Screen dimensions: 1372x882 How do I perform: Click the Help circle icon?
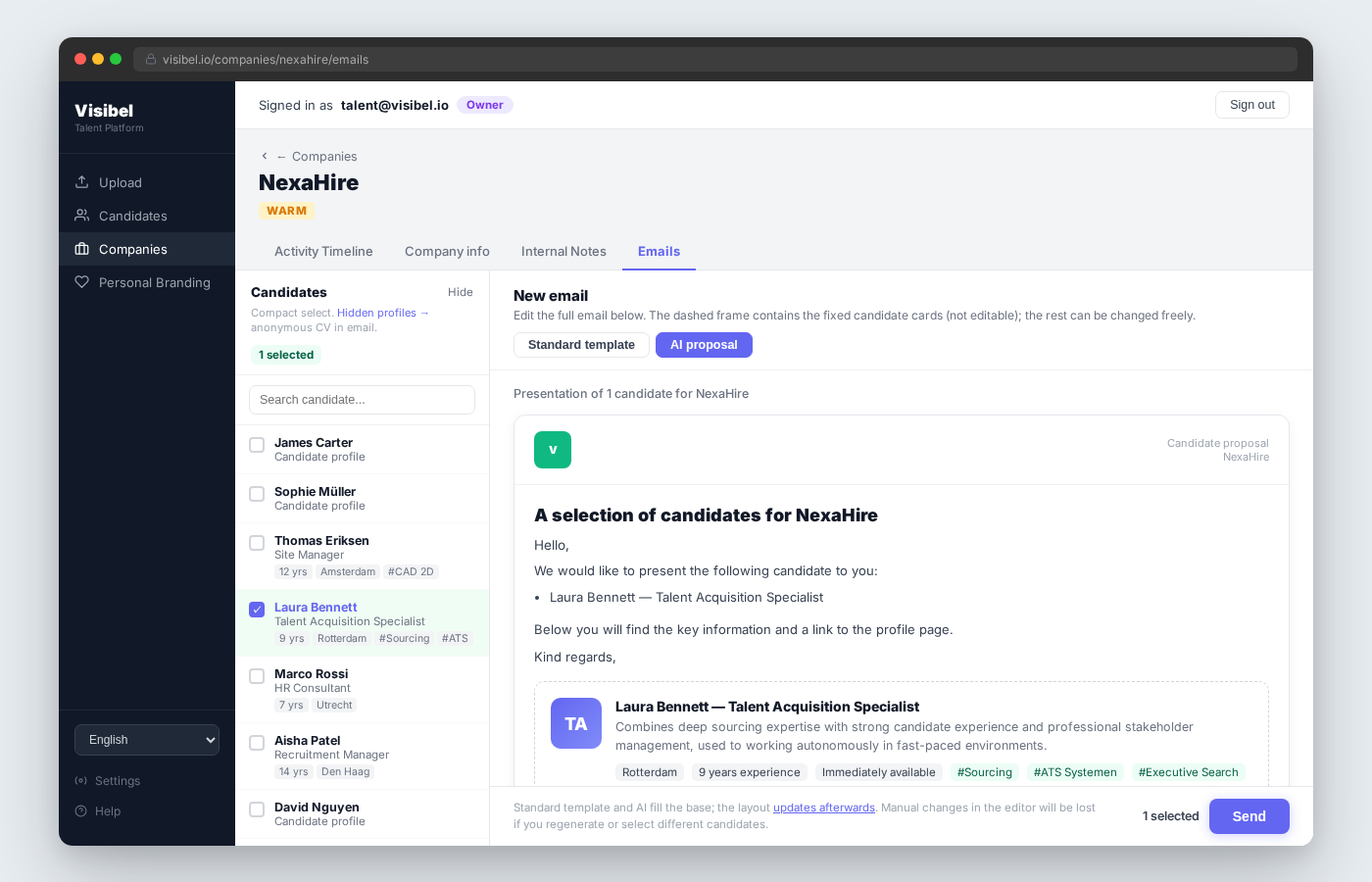80,811
